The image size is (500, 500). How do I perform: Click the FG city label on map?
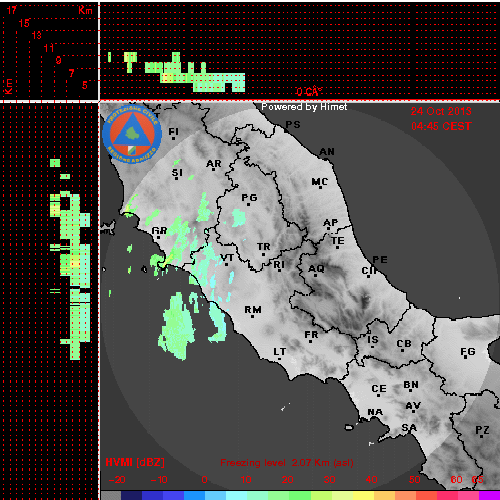(x=468, y=352)
